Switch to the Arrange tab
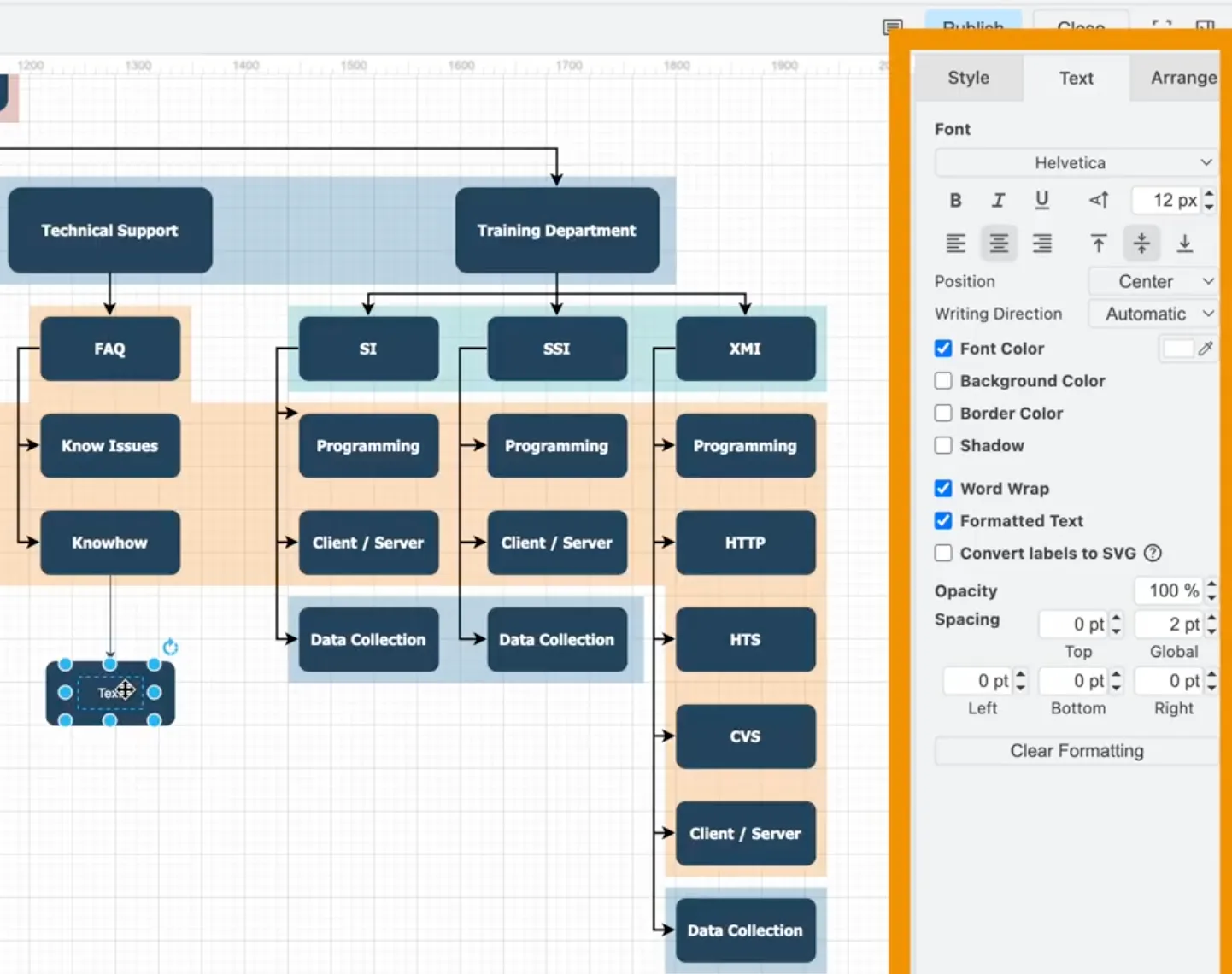This screenshot has height=974, width=1232. 1182,78
